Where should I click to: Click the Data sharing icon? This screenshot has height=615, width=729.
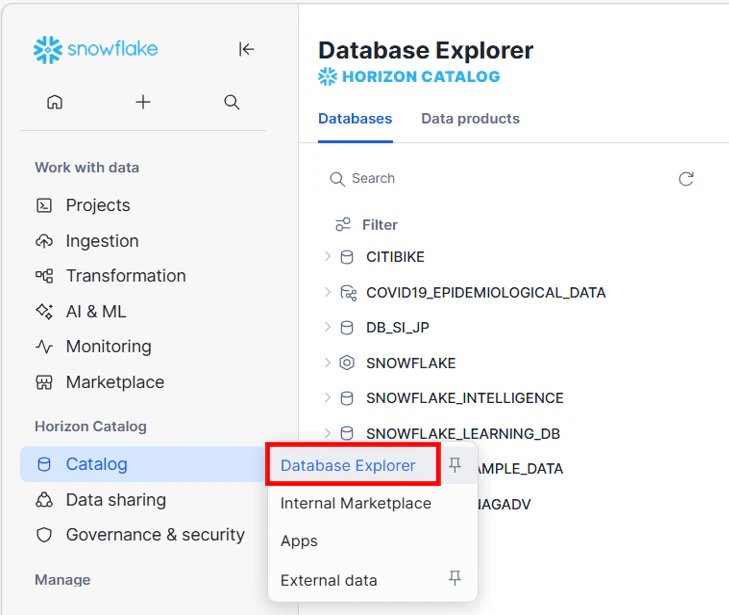coord(44,500)
